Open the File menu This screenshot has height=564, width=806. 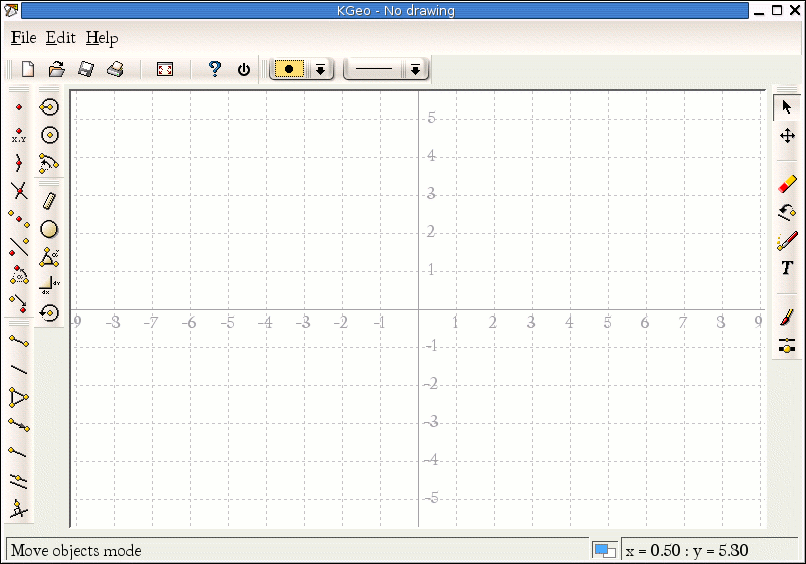(23, 38)
